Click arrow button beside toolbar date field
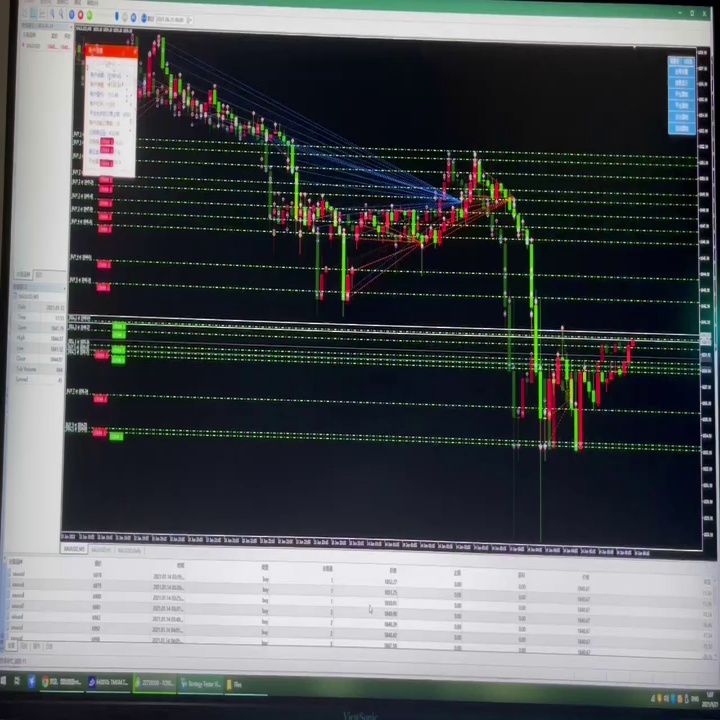The image size is (720, 720). [x=190, y=20]
